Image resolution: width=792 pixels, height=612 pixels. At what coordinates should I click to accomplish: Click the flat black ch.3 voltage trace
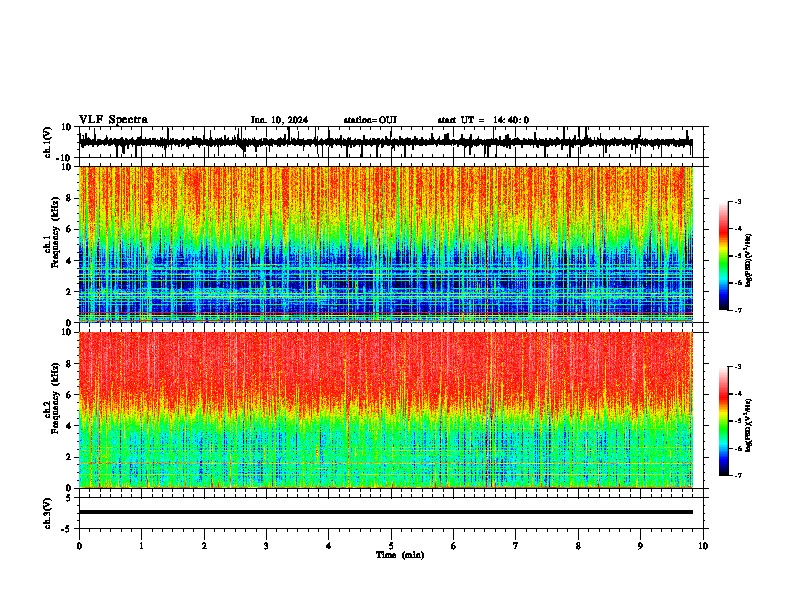click(x=386, y=512)
